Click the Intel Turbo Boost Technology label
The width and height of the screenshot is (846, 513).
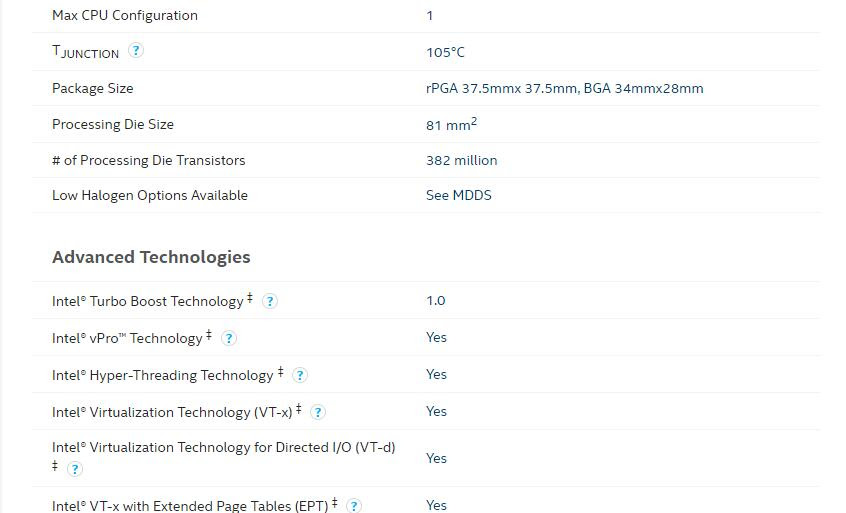[147, 301]
